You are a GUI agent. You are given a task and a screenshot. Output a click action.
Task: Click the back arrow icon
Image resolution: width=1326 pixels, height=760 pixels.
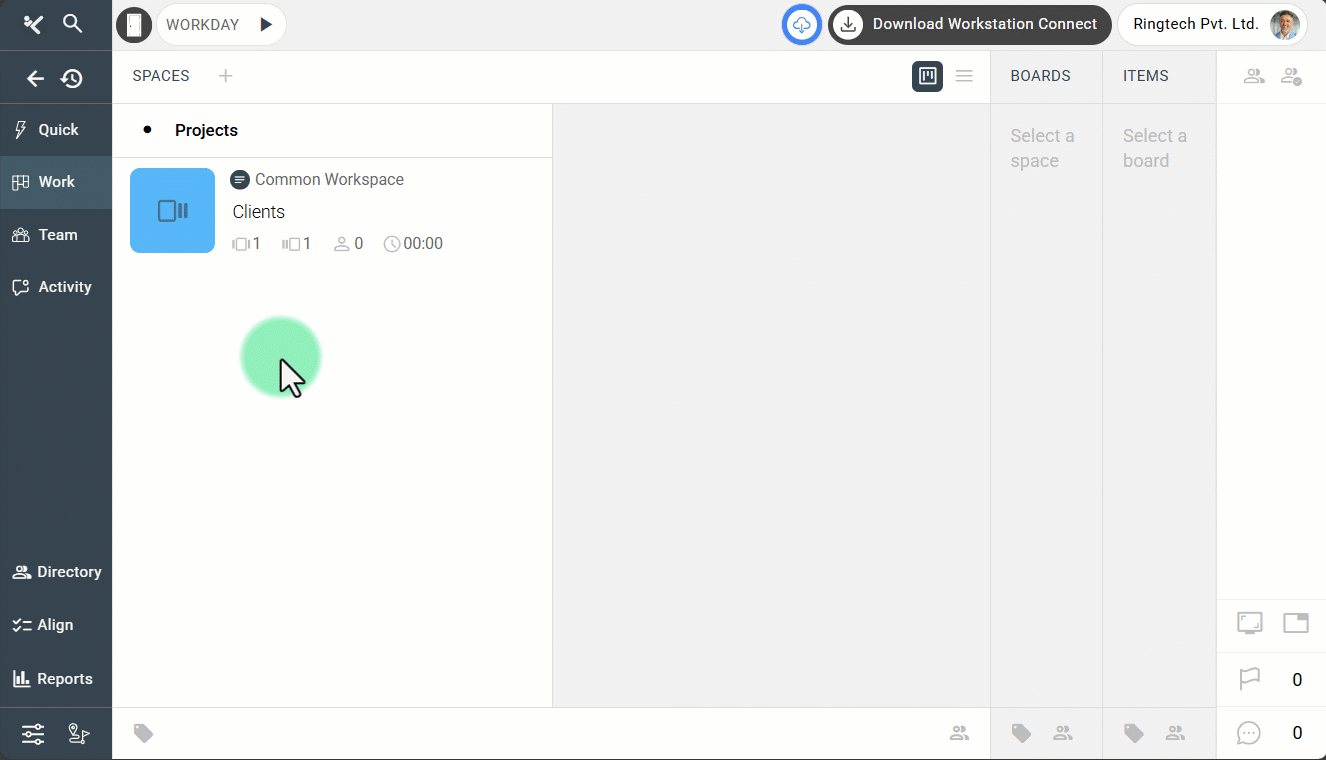coord(35,78)
